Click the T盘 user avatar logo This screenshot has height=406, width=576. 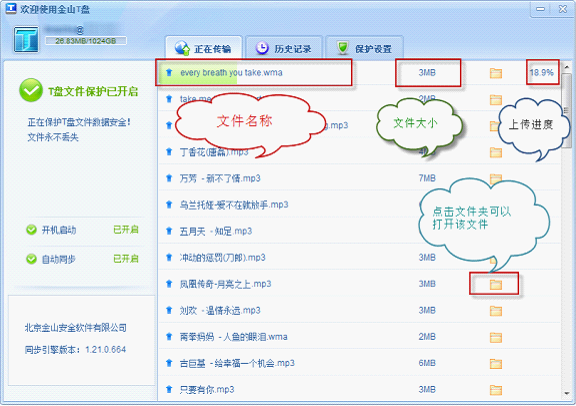pos(26,39)
